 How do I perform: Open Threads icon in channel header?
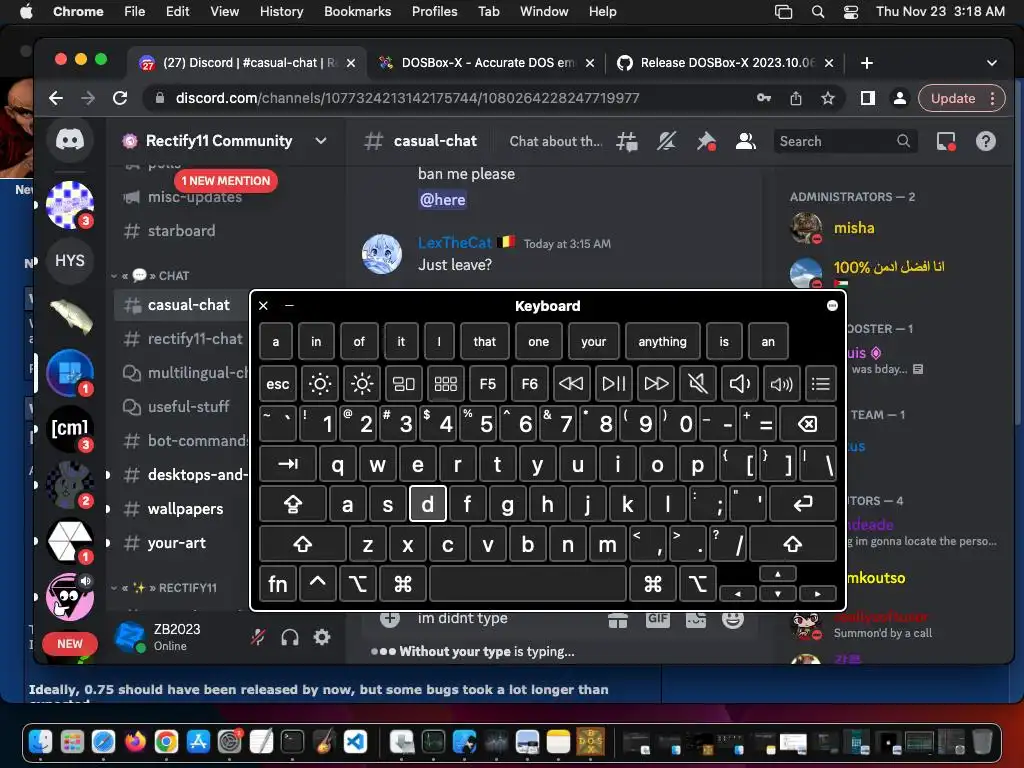click(627, 141)
